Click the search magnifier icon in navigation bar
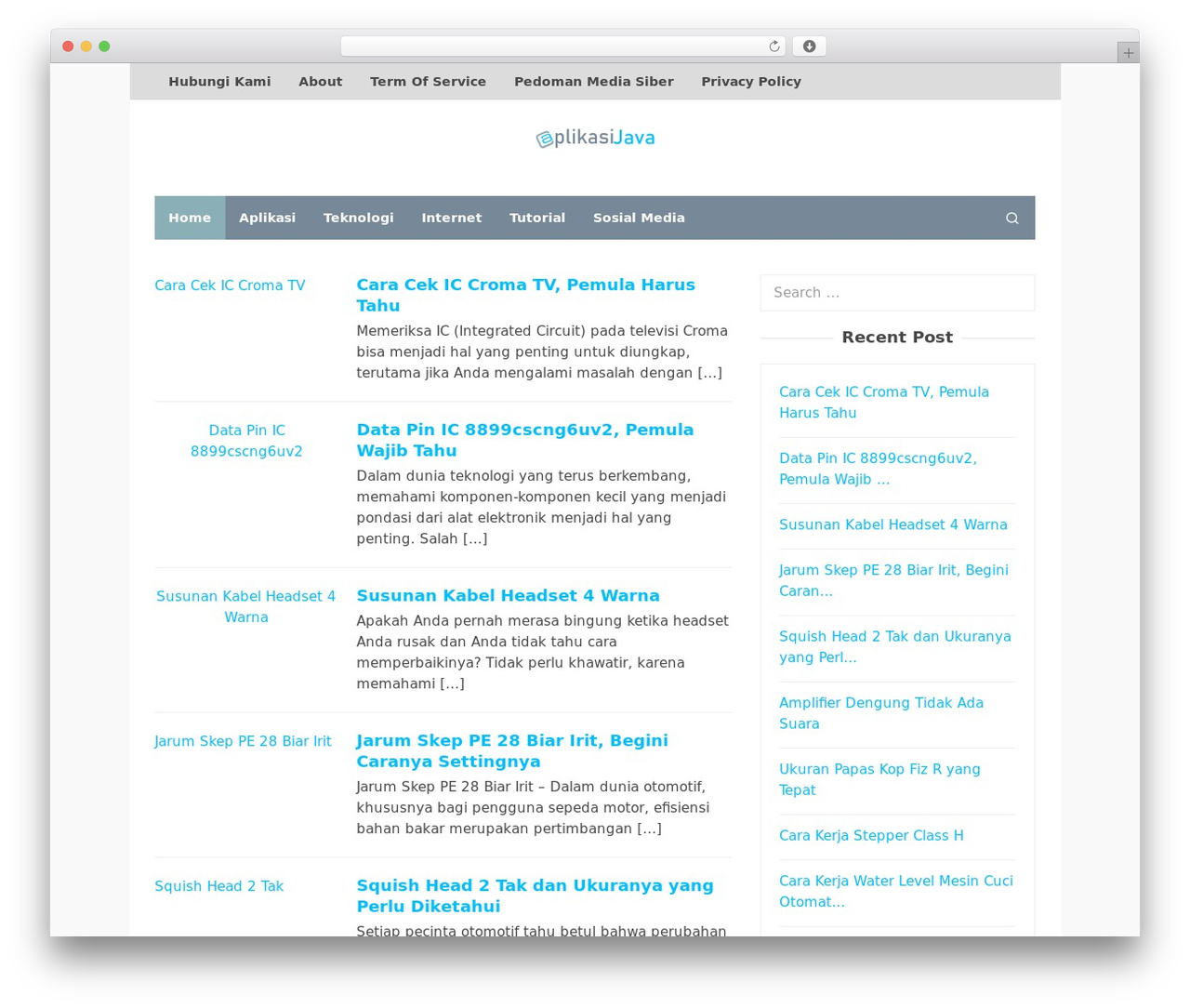The width and height of the screenshot is (1190, 1008). click(1011, 218)
